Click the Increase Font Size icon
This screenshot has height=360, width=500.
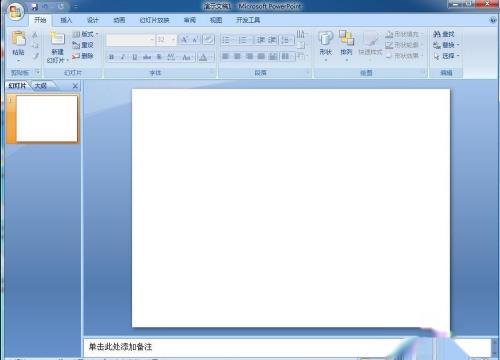(184, 40)
